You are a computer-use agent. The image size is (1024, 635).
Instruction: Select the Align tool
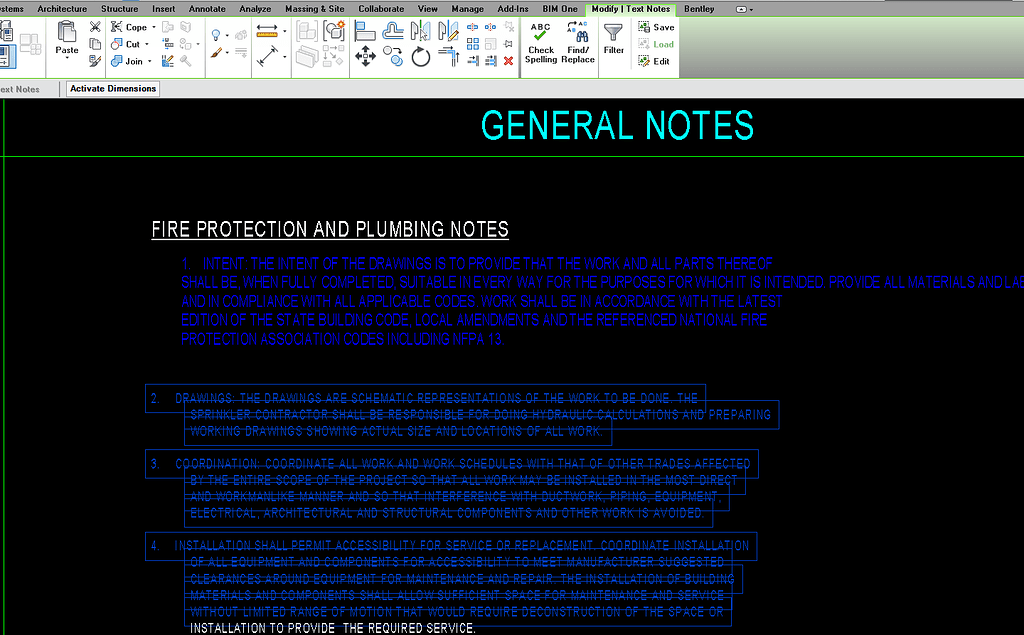(x=366, y=30)
